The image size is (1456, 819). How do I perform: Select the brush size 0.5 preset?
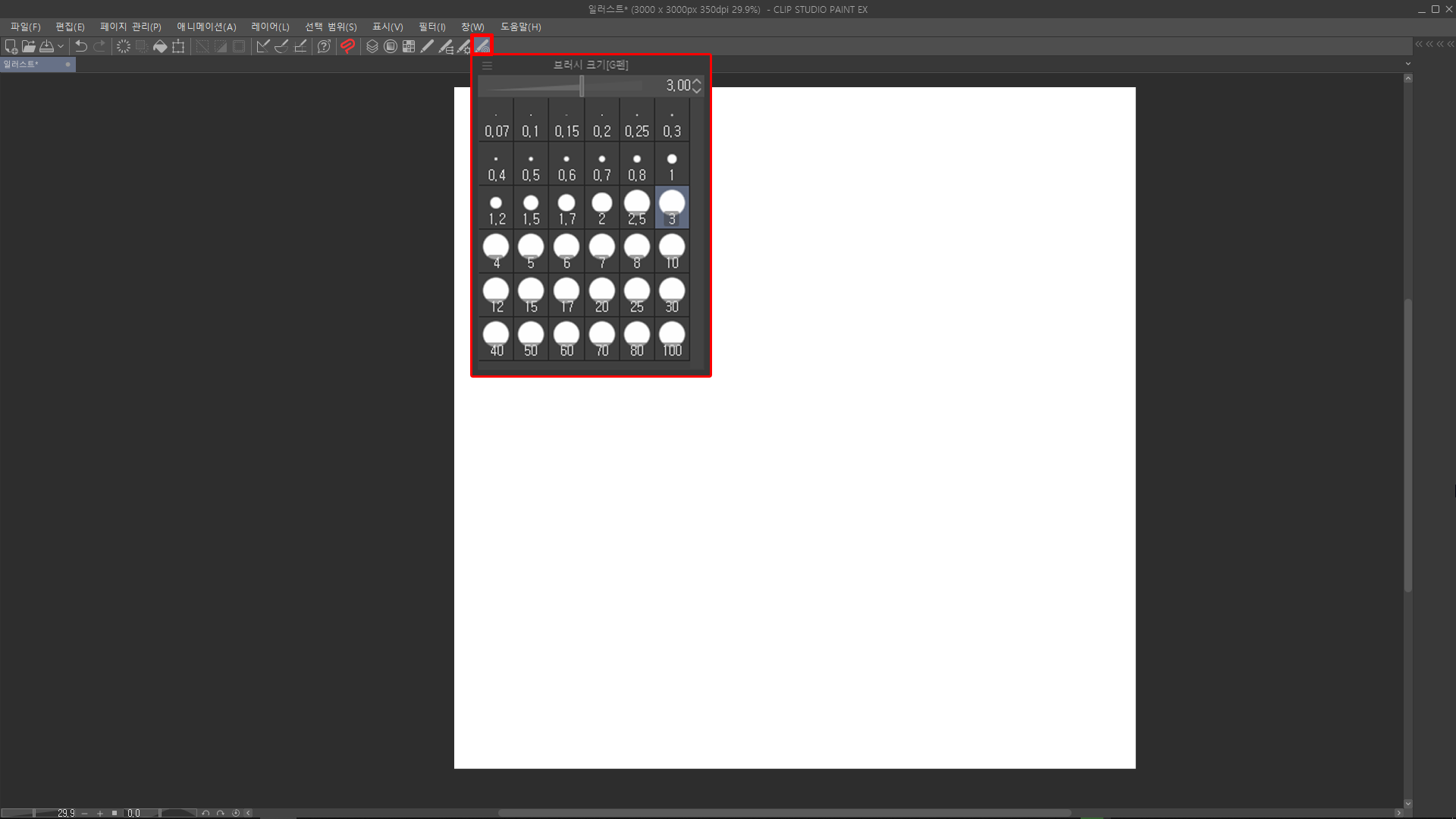531,165
